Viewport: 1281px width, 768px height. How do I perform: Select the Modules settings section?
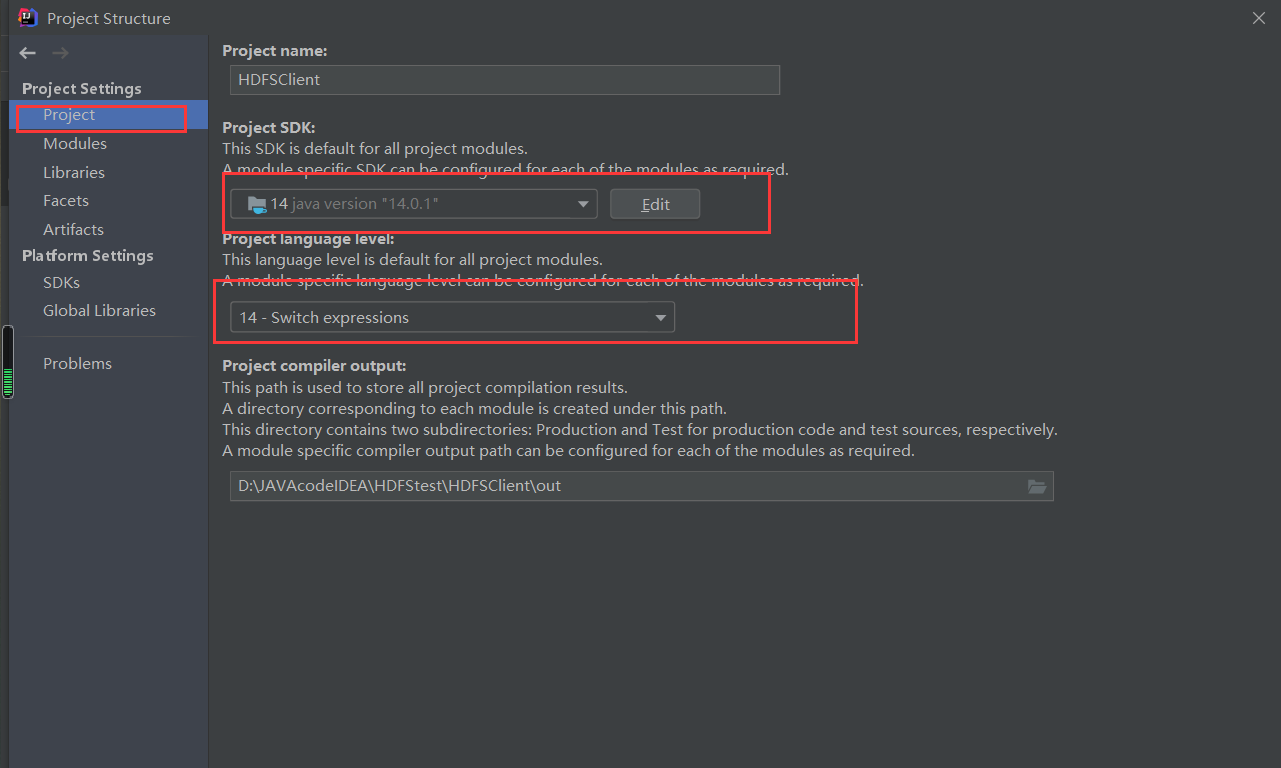point(75,143)
